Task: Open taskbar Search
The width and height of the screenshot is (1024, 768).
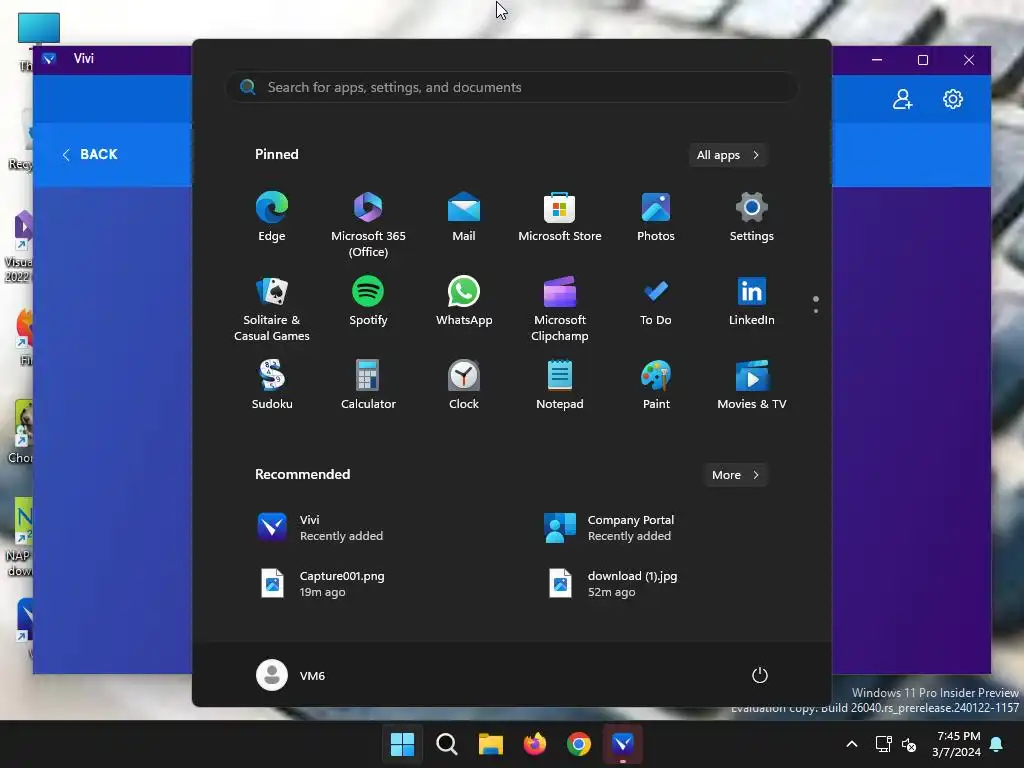Action: click(447, 744)
